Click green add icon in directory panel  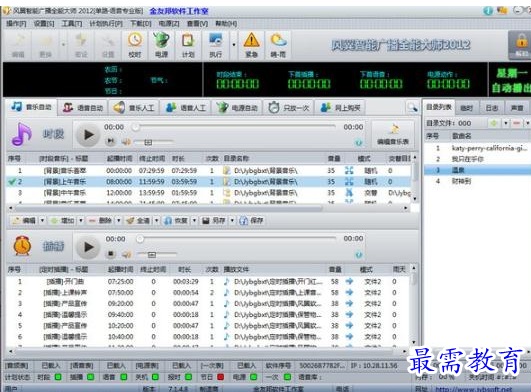point(493,123)
